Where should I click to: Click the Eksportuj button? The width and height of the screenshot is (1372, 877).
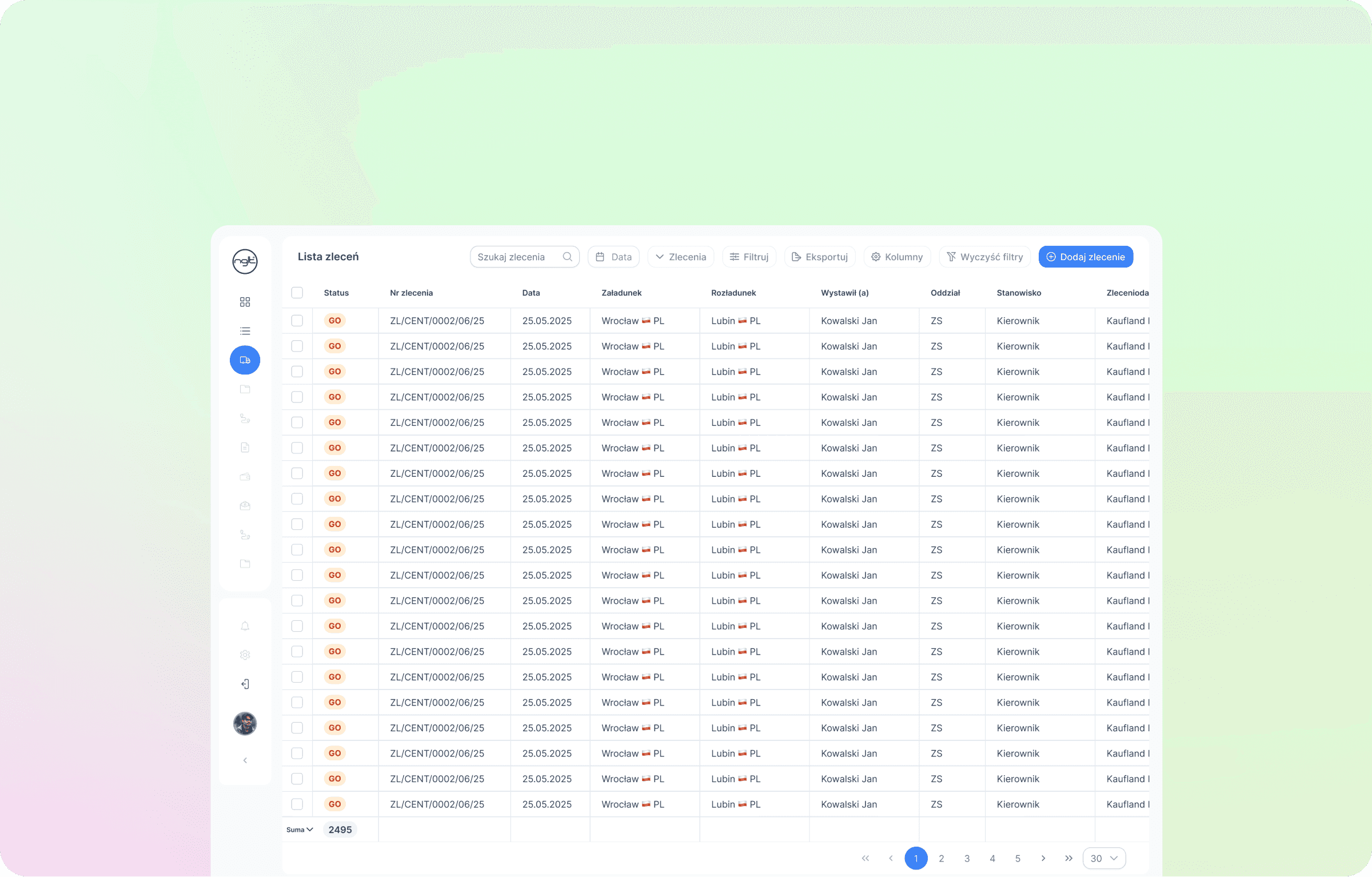coord(819,257)
